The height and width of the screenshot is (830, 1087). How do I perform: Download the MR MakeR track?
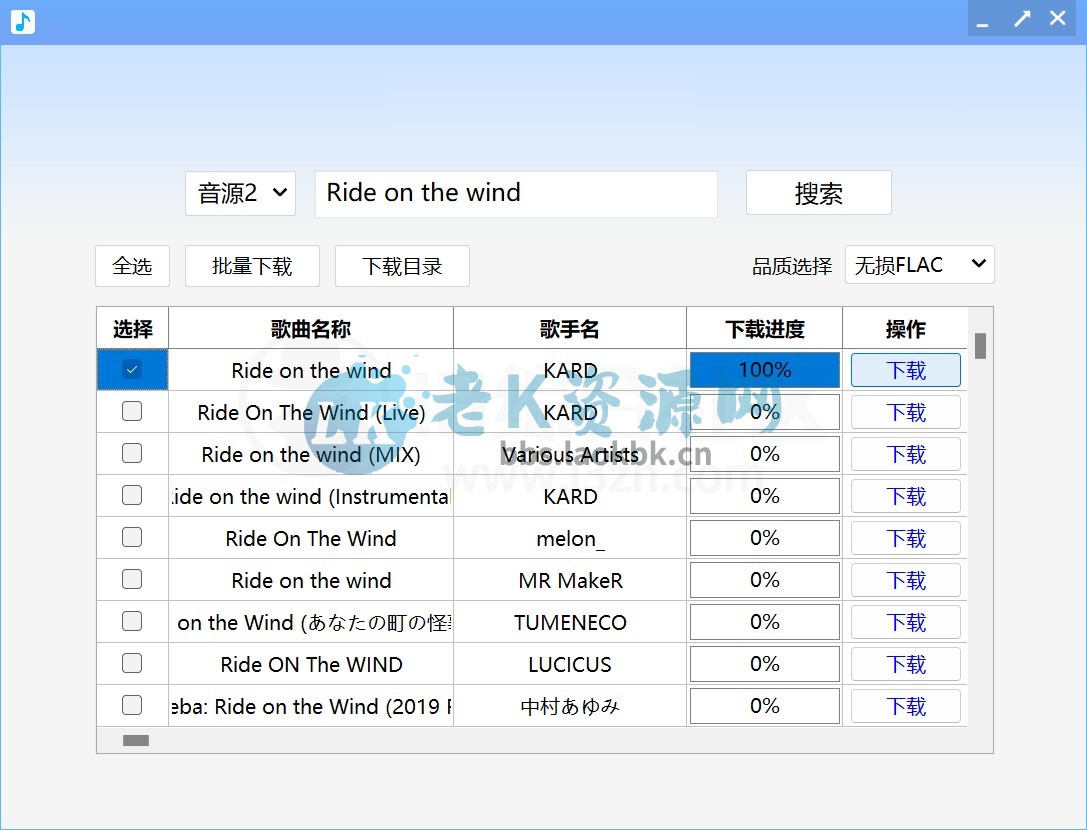[x=906, y=580]
